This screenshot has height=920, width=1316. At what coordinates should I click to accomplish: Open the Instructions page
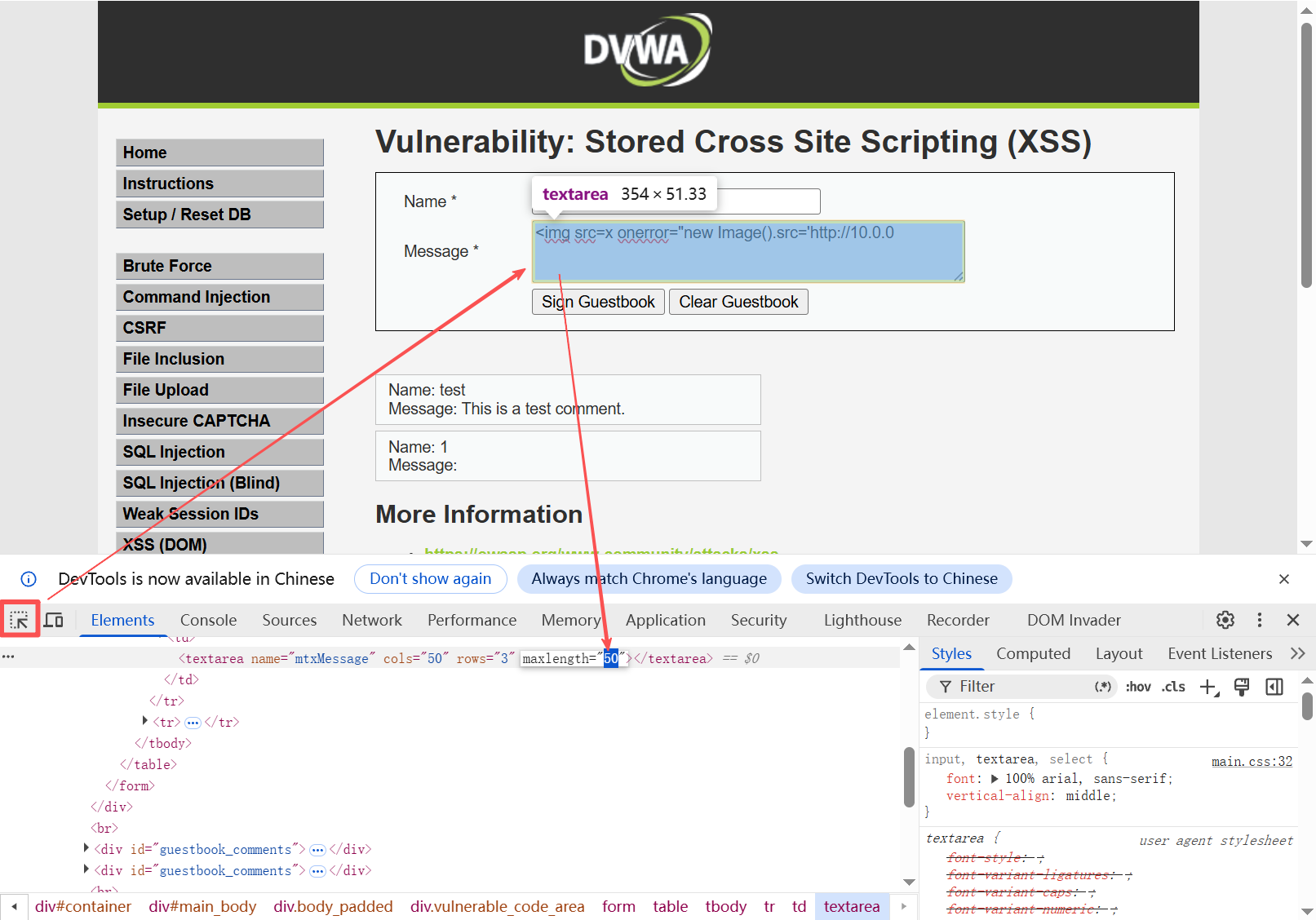219,184
